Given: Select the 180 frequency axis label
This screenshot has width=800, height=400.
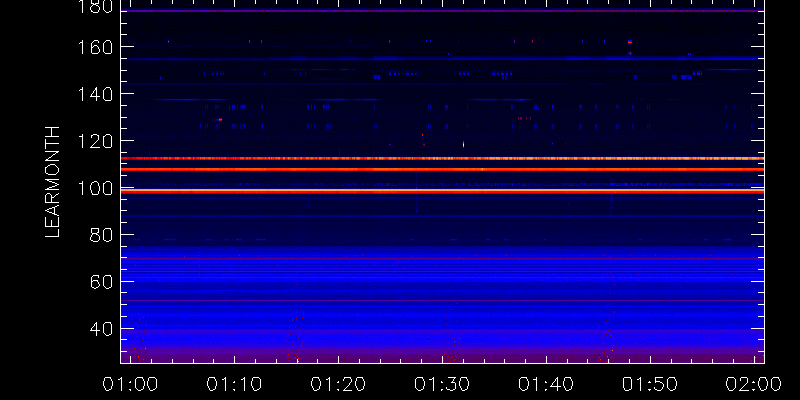Looking at the screenshot, I should [x=97, y=6].
